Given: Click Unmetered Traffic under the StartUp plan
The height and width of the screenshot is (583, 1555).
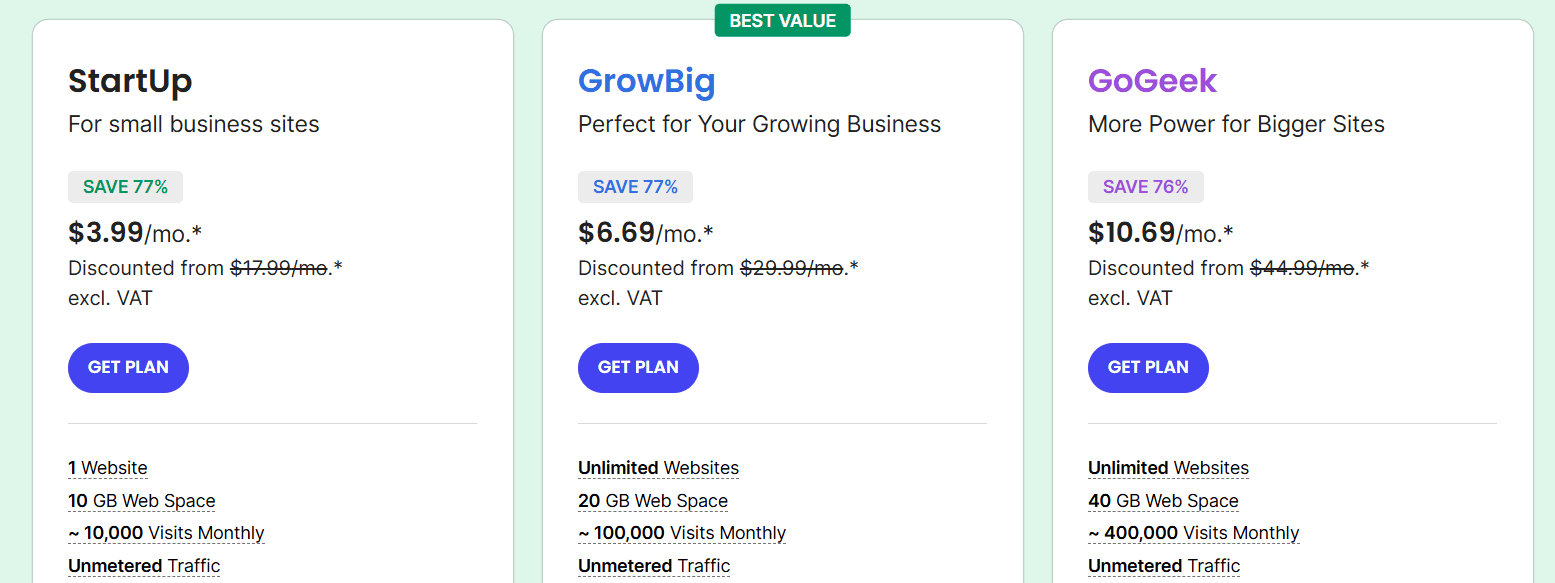Looking at the screenshot, I should 143,565.
